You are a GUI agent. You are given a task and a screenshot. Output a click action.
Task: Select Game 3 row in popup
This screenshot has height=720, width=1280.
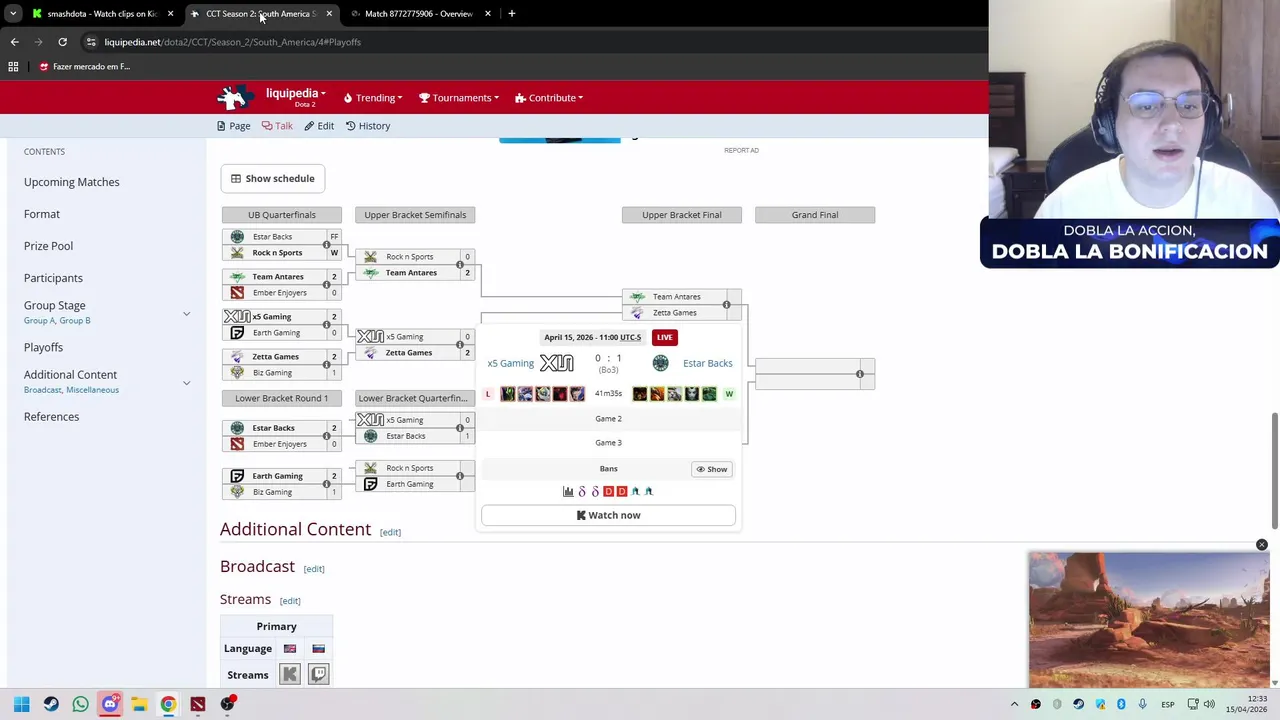[608, 443]
